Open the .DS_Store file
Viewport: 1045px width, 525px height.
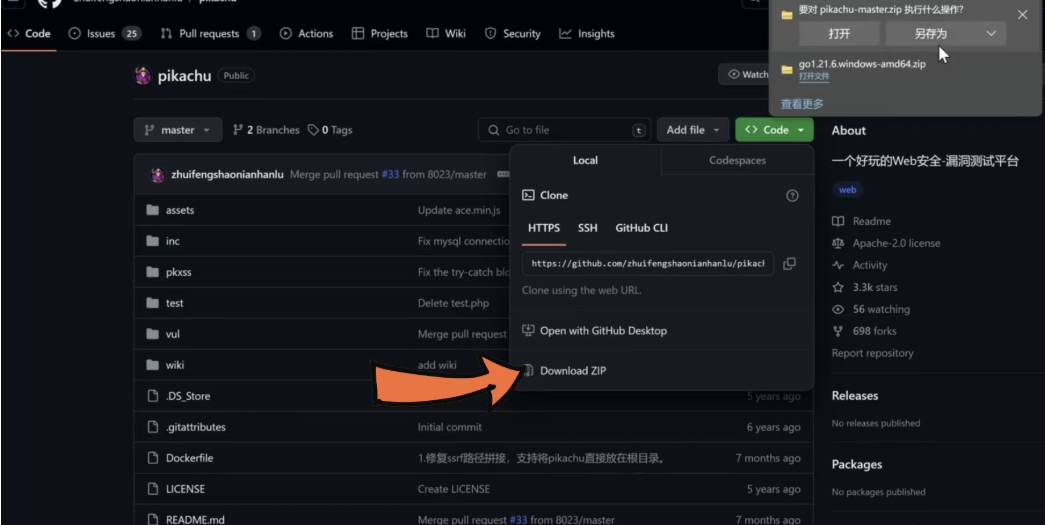pyautogui.click(x=188, y=396)
